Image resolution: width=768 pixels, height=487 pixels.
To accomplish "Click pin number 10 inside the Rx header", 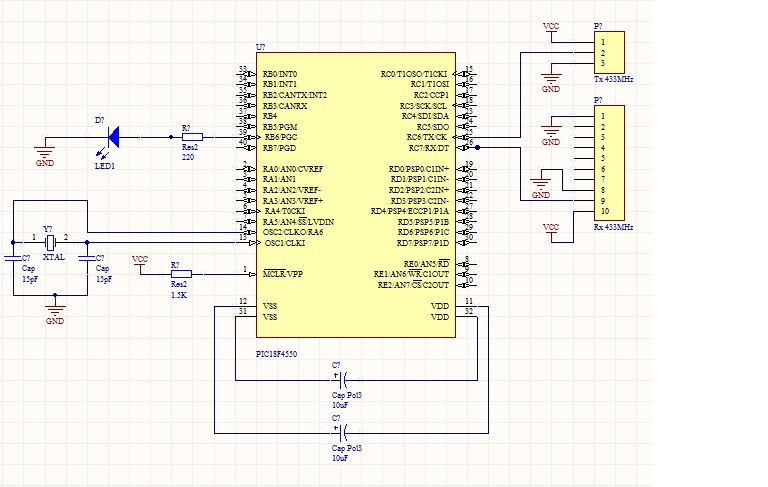I will 605,212.
